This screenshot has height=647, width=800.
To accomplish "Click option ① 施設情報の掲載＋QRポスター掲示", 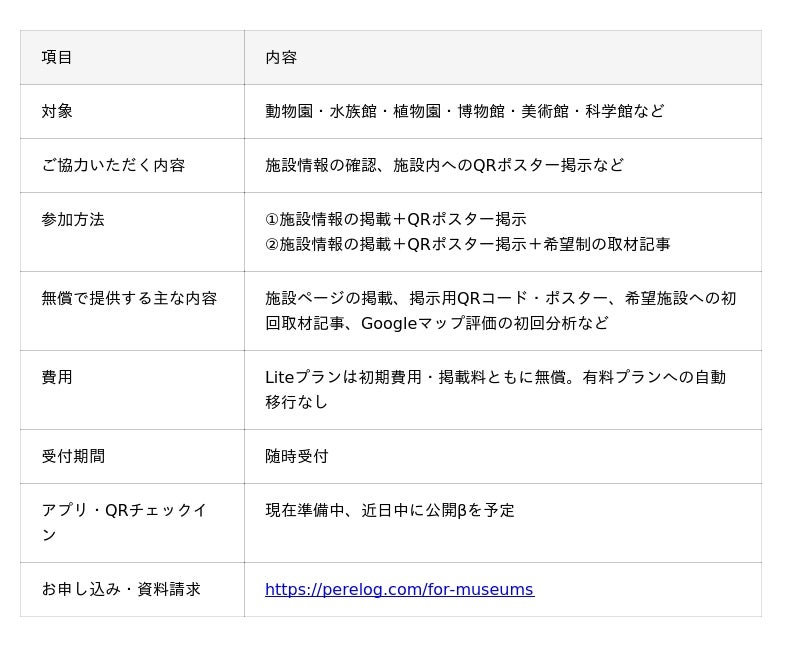I will 396,219.
